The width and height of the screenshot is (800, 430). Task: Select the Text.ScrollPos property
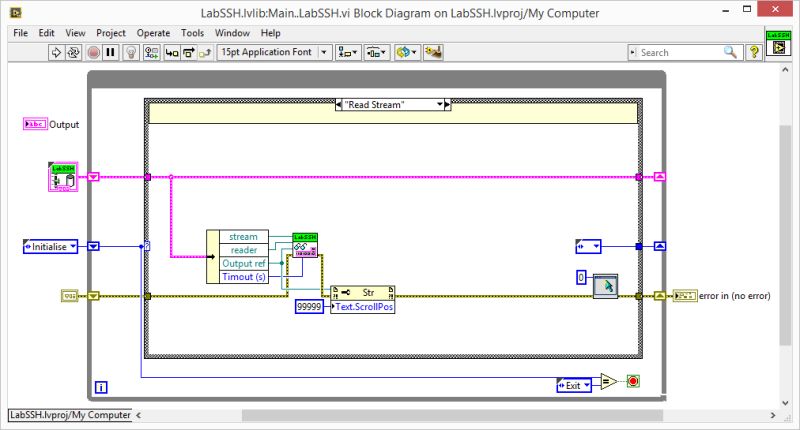pyautogui.click(x=362, y=307)
